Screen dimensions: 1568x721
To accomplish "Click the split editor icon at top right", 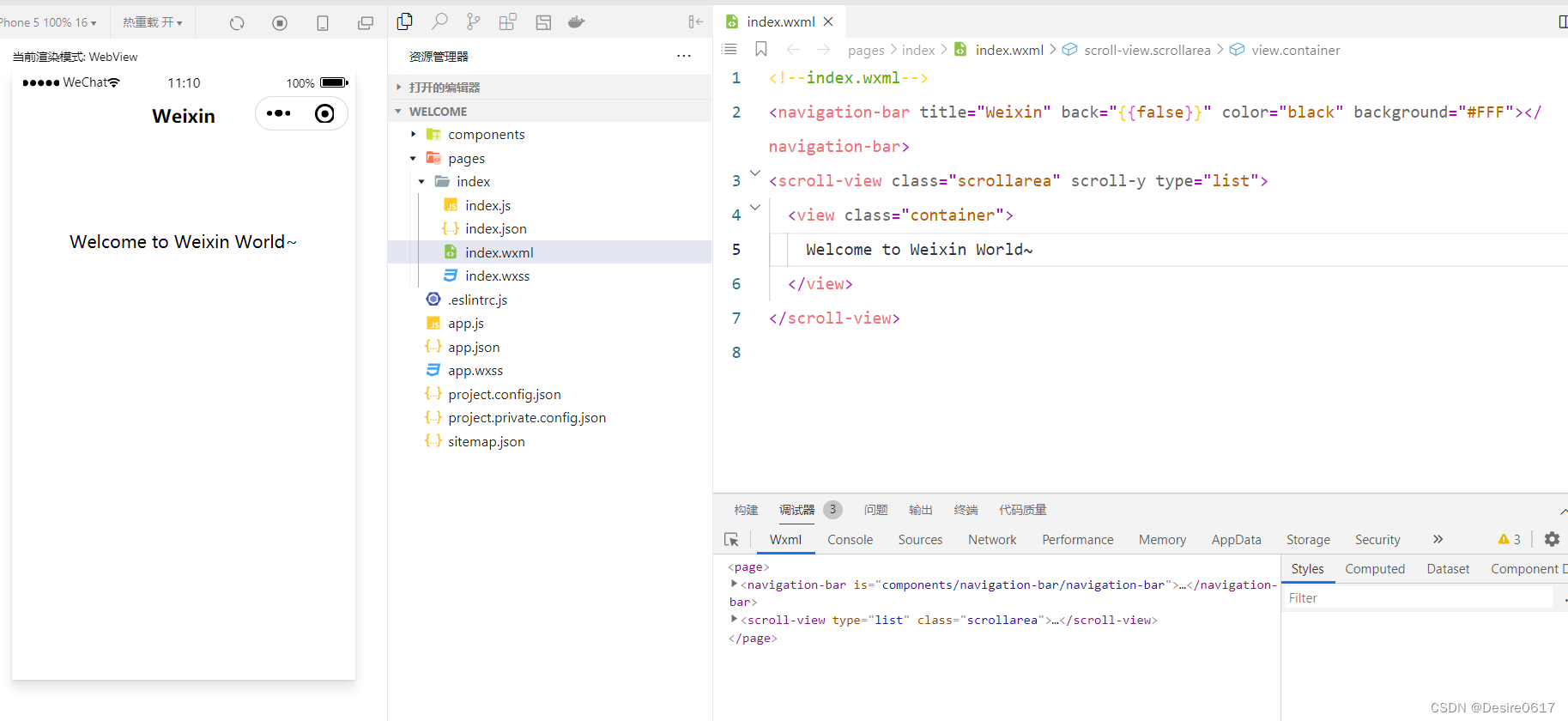I will click(1563, 21).
